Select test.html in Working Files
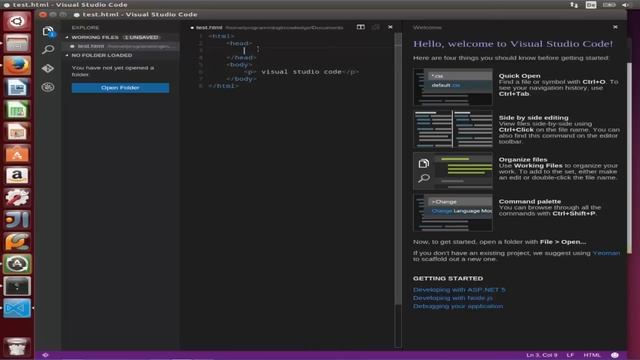Screen dimensions: 640x360 (120, 46)
